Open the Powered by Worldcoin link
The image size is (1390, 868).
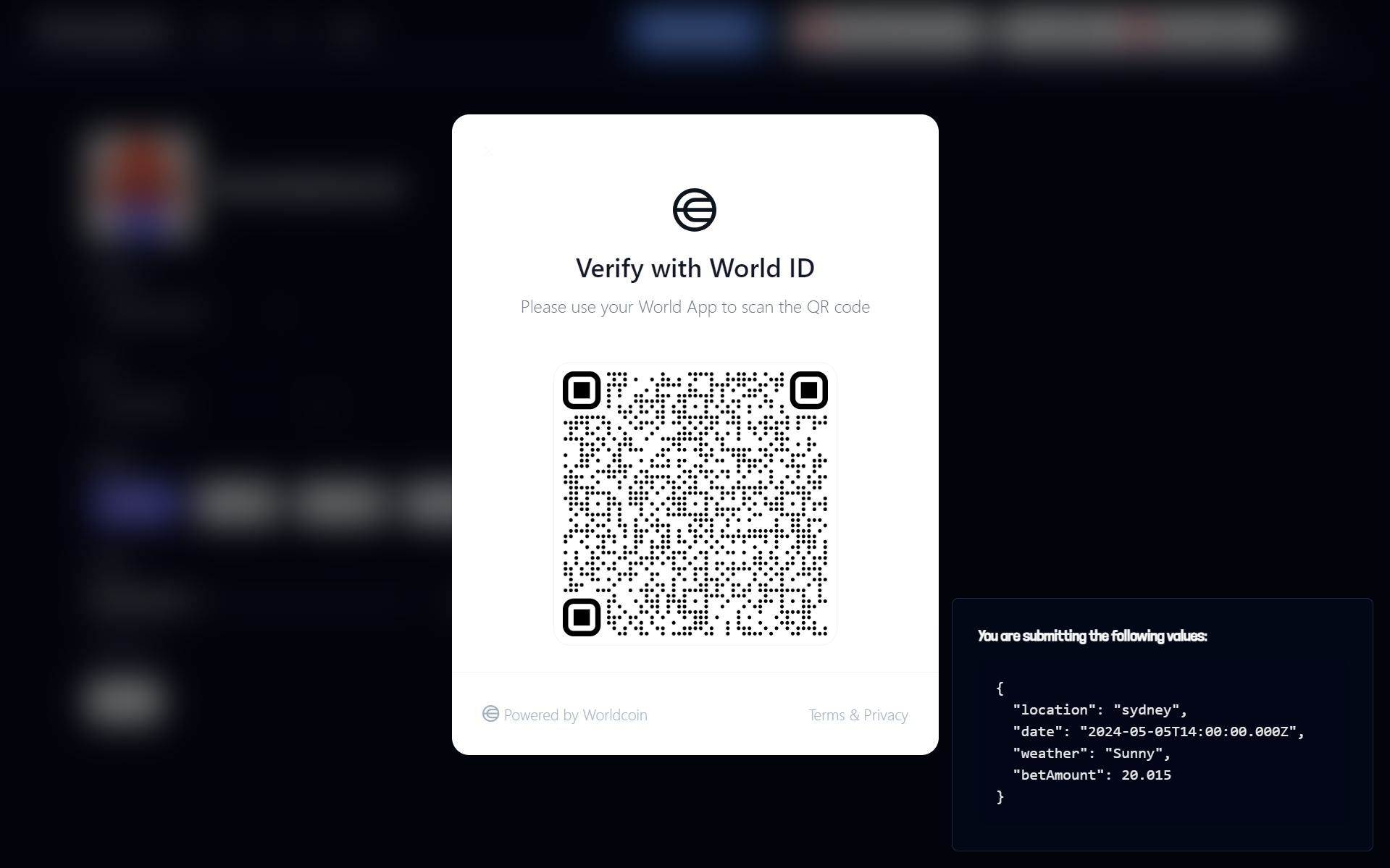pyautogui.click(x=565, y=715)
